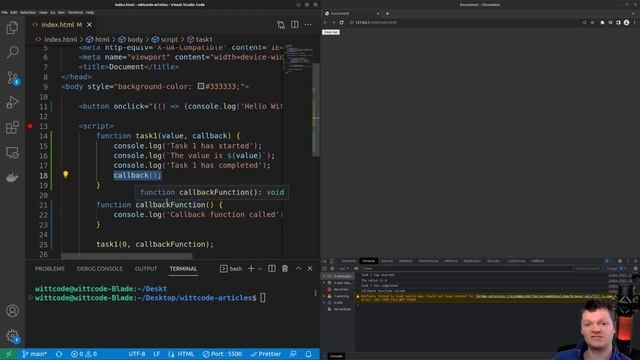Synchronize changes from the status bar
Screen dimensions: 640x360
point(59,354)
